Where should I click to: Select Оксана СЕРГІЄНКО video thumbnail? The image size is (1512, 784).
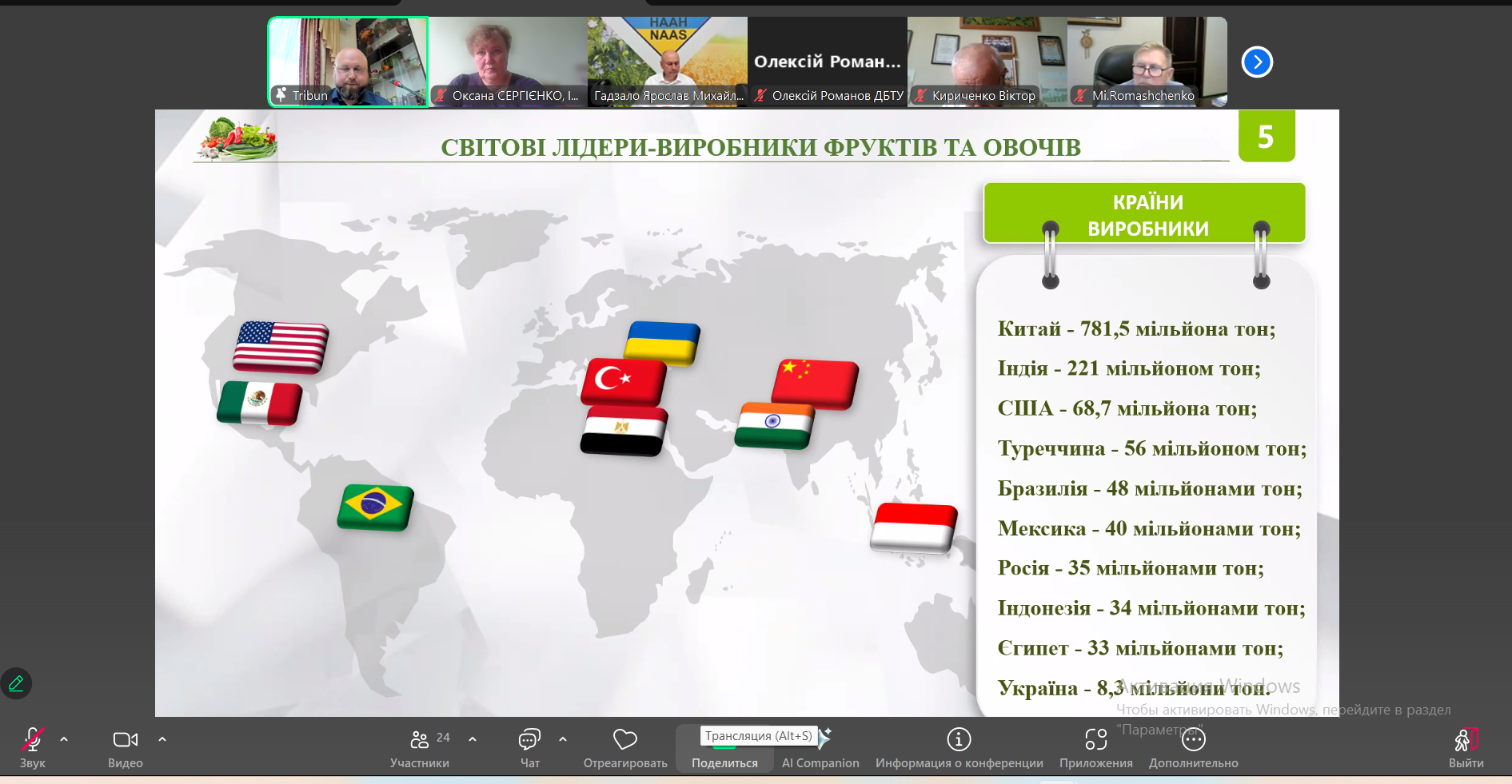click(x=508, y=62)
